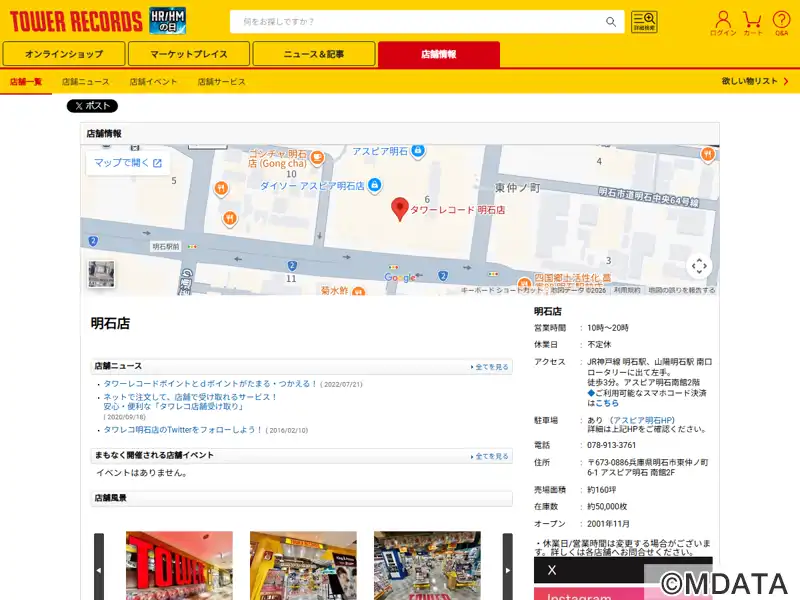The image size is (800, 600).
Task: Open the ログイン user icon
Action: (723, 23)
